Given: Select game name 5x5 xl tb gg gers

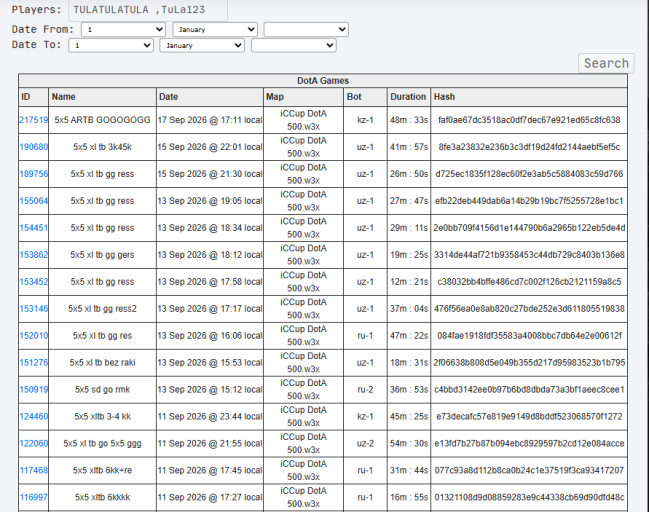Looking at the screenshot, I should [102, 255].
